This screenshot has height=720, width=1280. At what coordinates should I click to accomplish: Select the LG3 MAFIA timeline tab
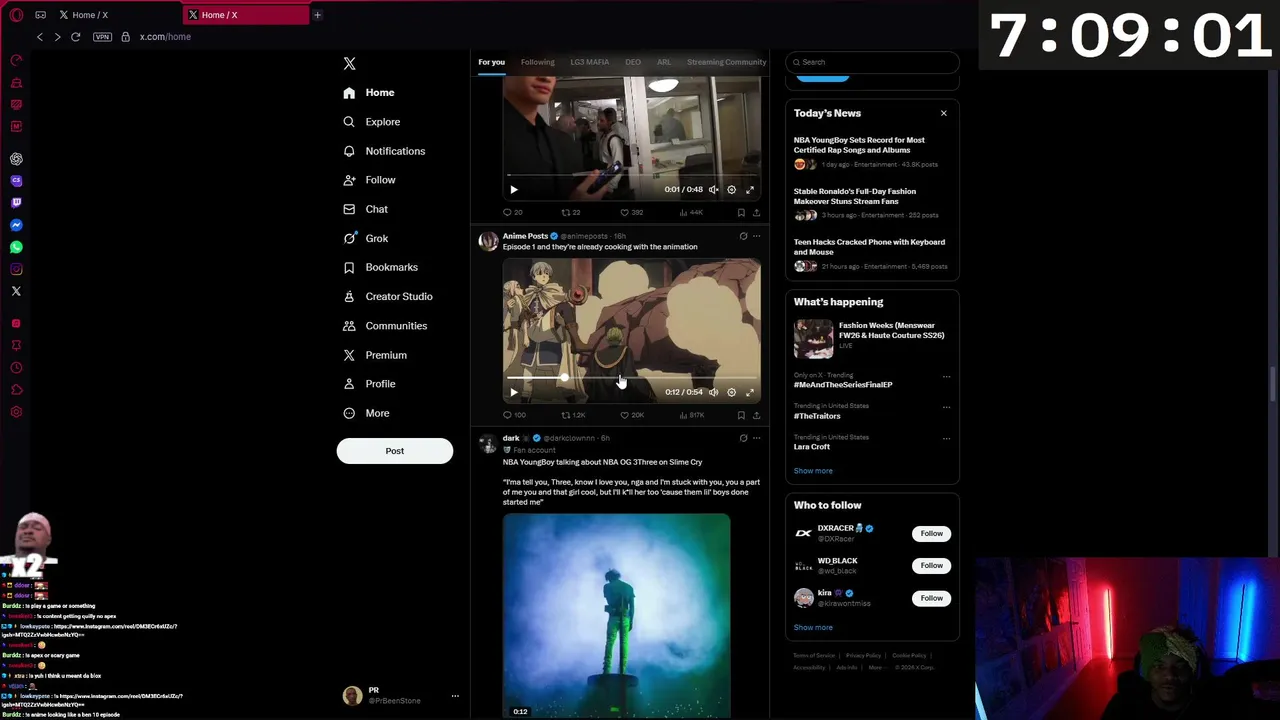[590, 62]
